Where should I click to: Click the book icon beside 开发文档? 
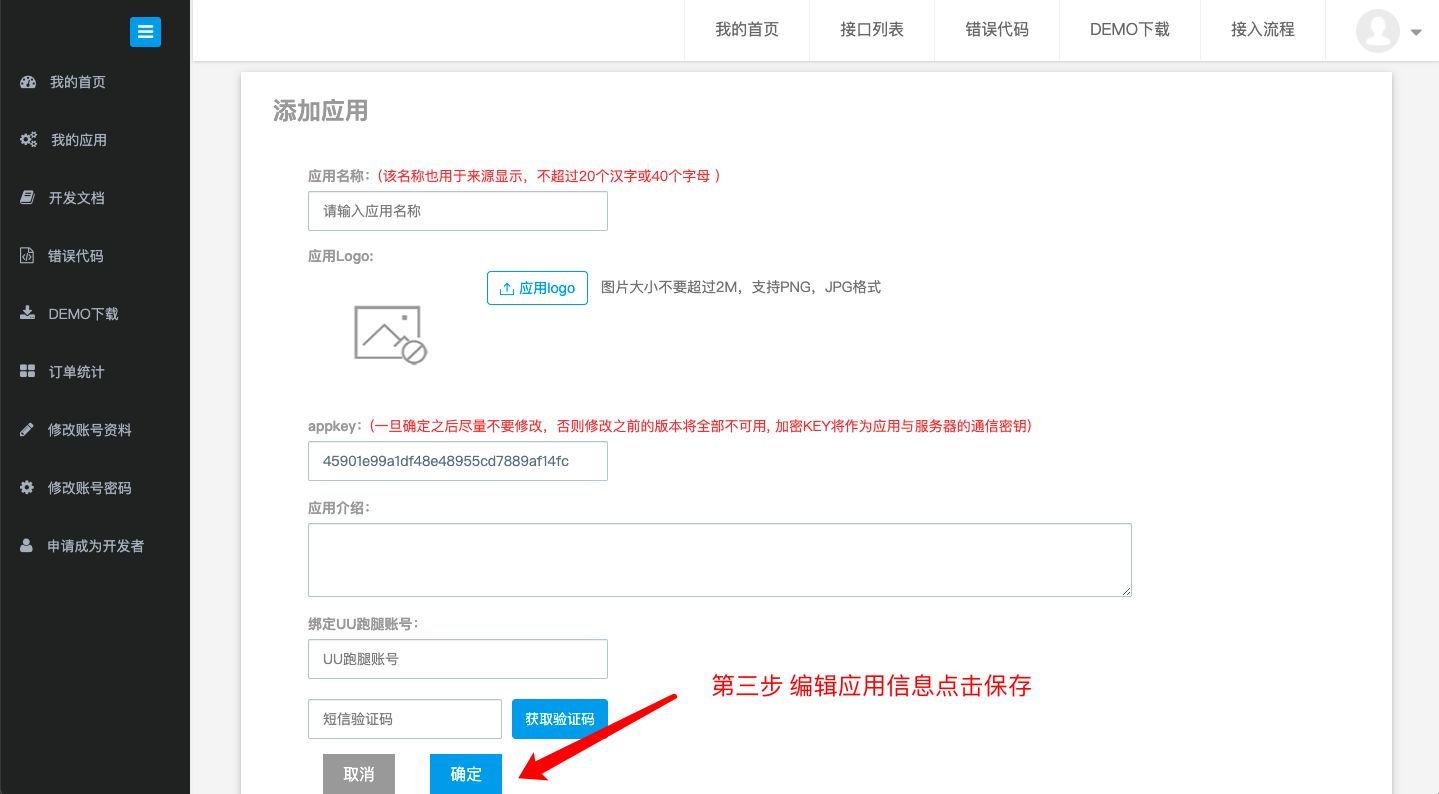[x=28, y=198]
